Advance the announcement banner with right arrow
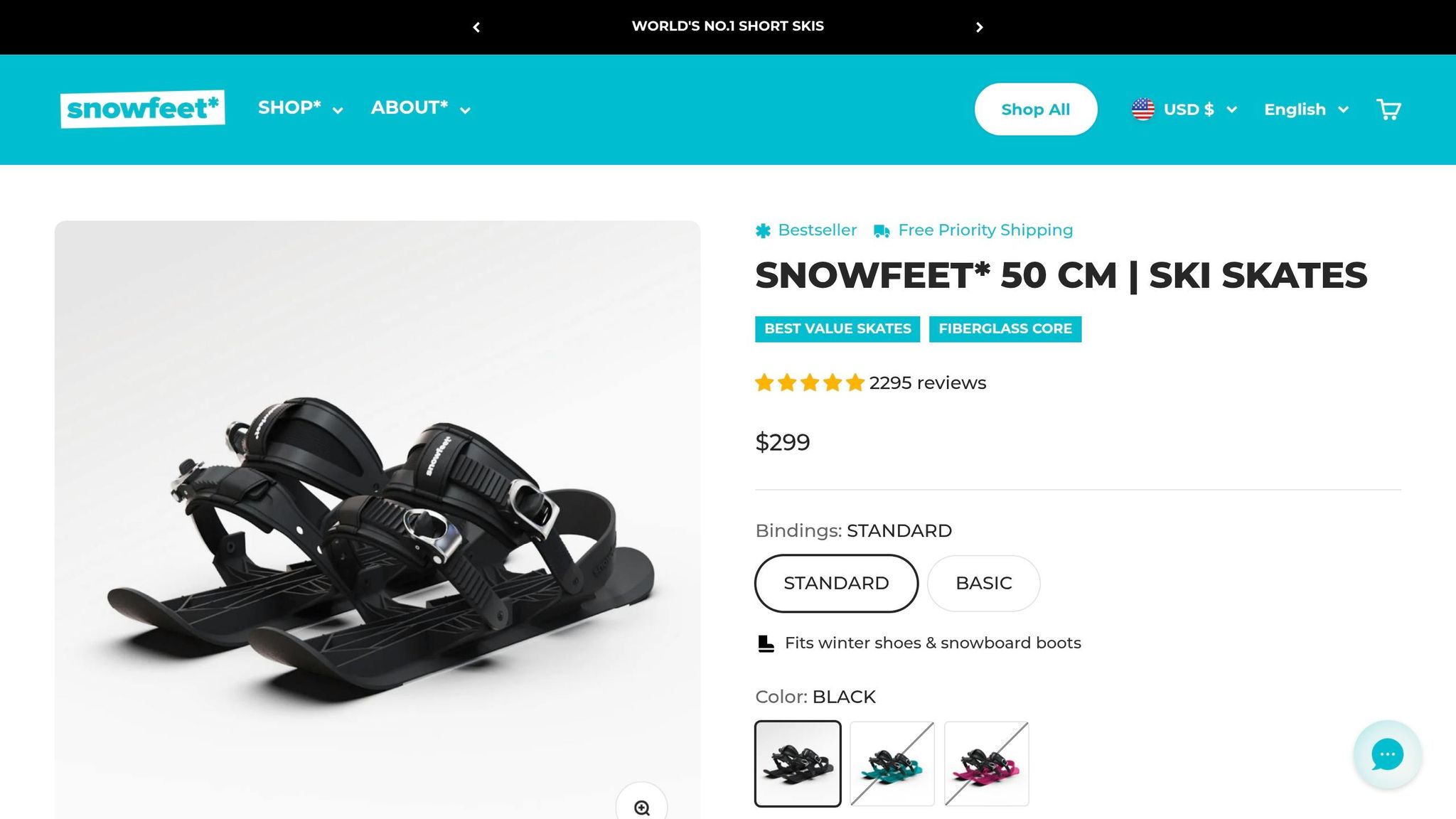1456x819 pixels. tap(980, 27)
